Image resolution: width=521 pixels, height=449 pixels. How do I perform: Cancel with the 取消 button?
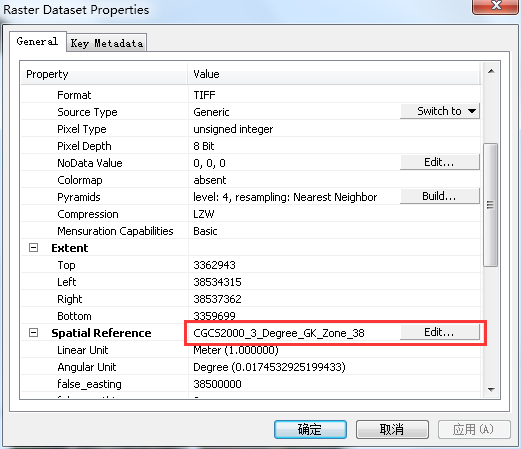(x=392, y=429)
